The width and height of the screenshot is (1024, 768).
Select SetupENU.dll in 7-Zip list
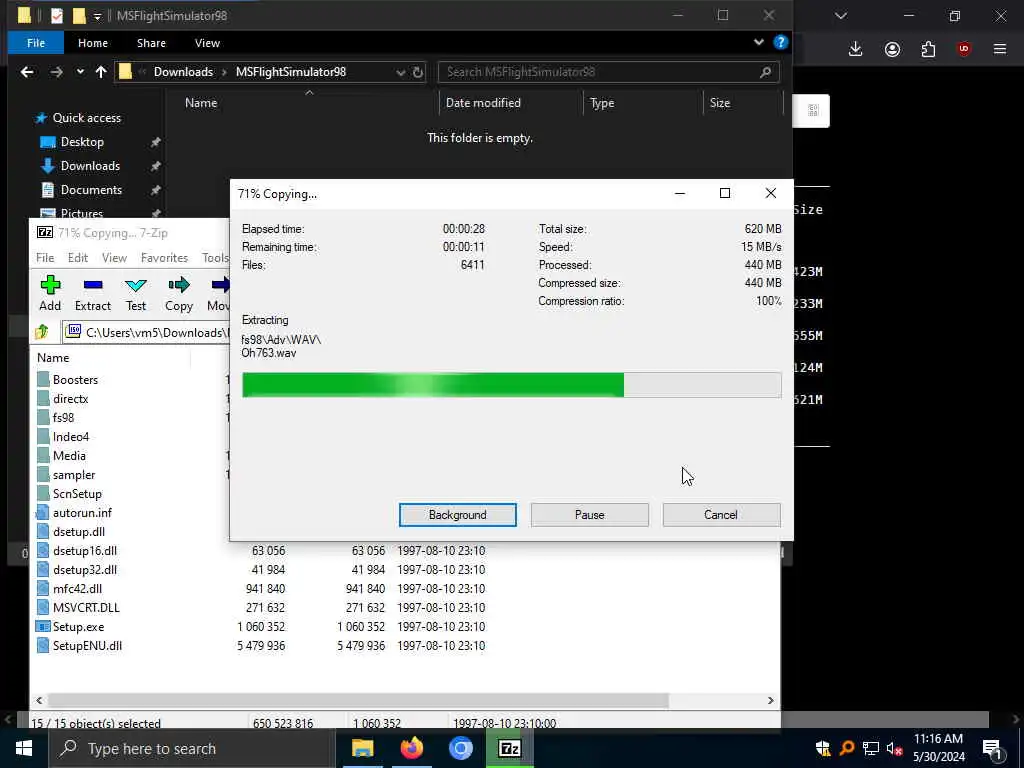[87, 646]
